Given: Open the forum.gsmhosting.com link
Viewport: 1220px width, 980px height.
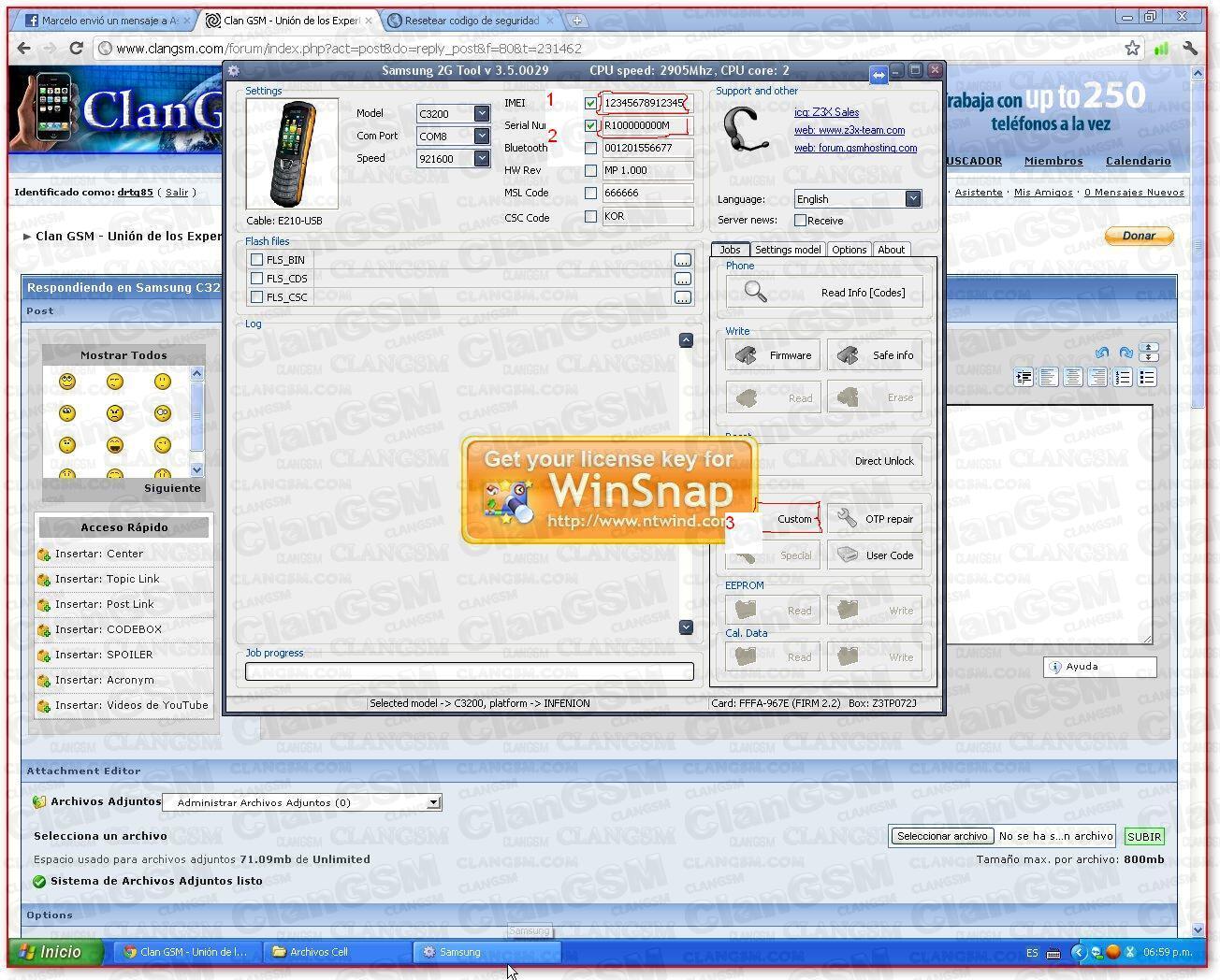Looking at the screenshot, I should (855, 148).
